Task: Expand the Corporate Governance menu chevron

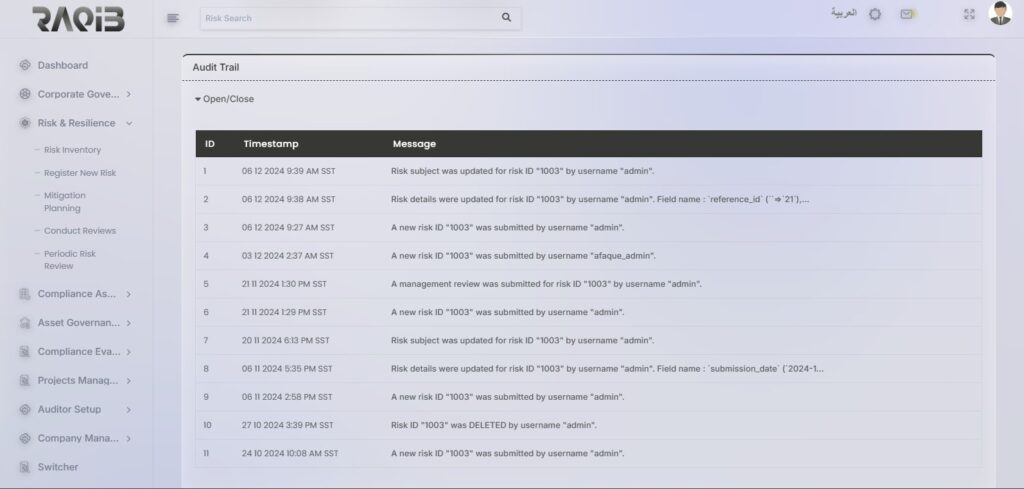Action: (129, 95)
